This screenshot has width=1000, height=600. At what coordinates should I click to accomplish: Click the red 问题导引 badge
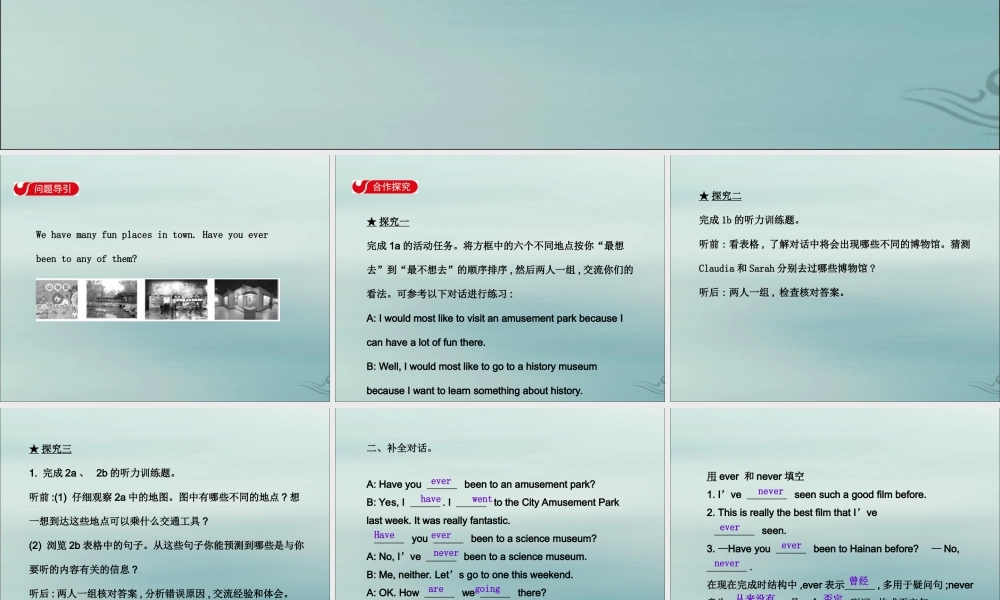pos(47,189)
